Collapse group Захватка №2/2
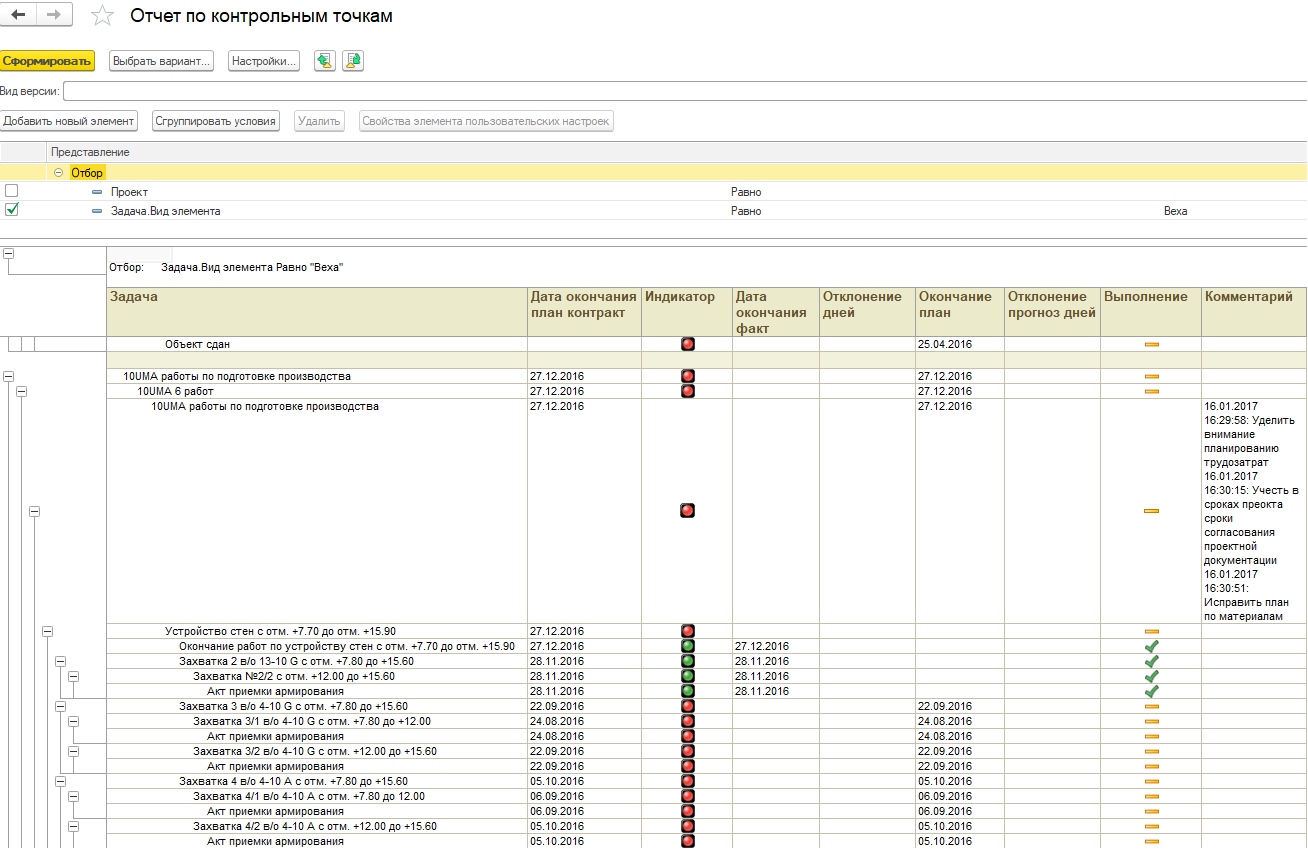The width and height of the screenshot is (1308, 850). 73,676
